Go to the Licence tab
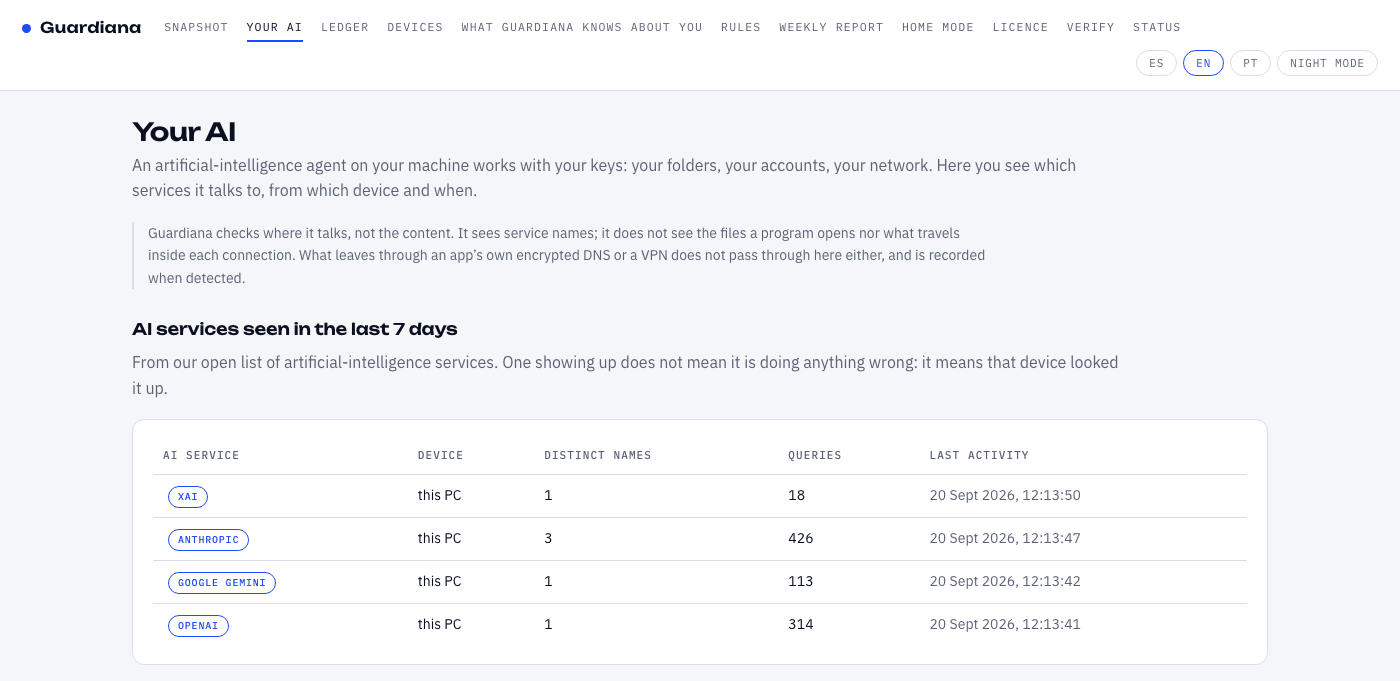 click(1021, 28)
